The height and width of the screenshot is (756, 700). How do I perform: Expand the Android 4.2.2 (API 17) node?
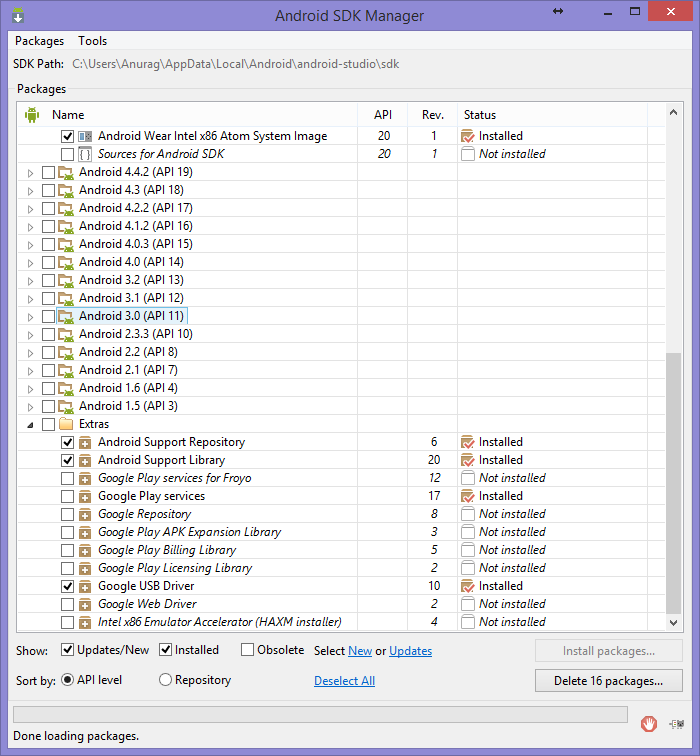30,209
